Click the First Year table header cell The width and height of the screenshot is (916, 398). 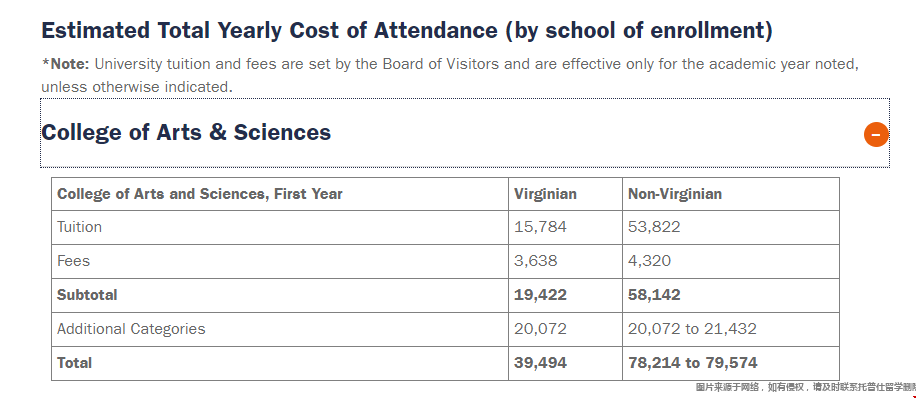pyautogui.click(x=280, y=194)
